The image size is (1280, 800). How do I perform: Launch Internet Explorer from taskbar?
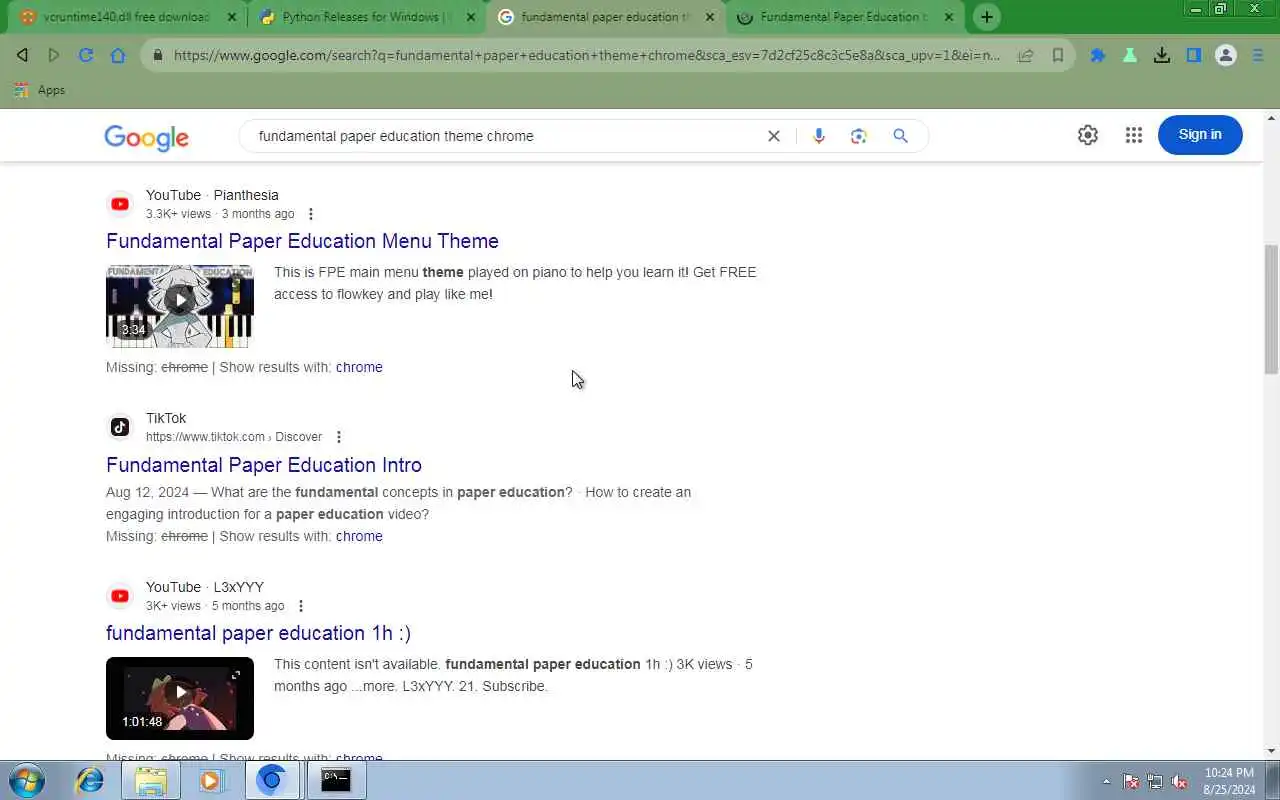(x=90, y=780)
